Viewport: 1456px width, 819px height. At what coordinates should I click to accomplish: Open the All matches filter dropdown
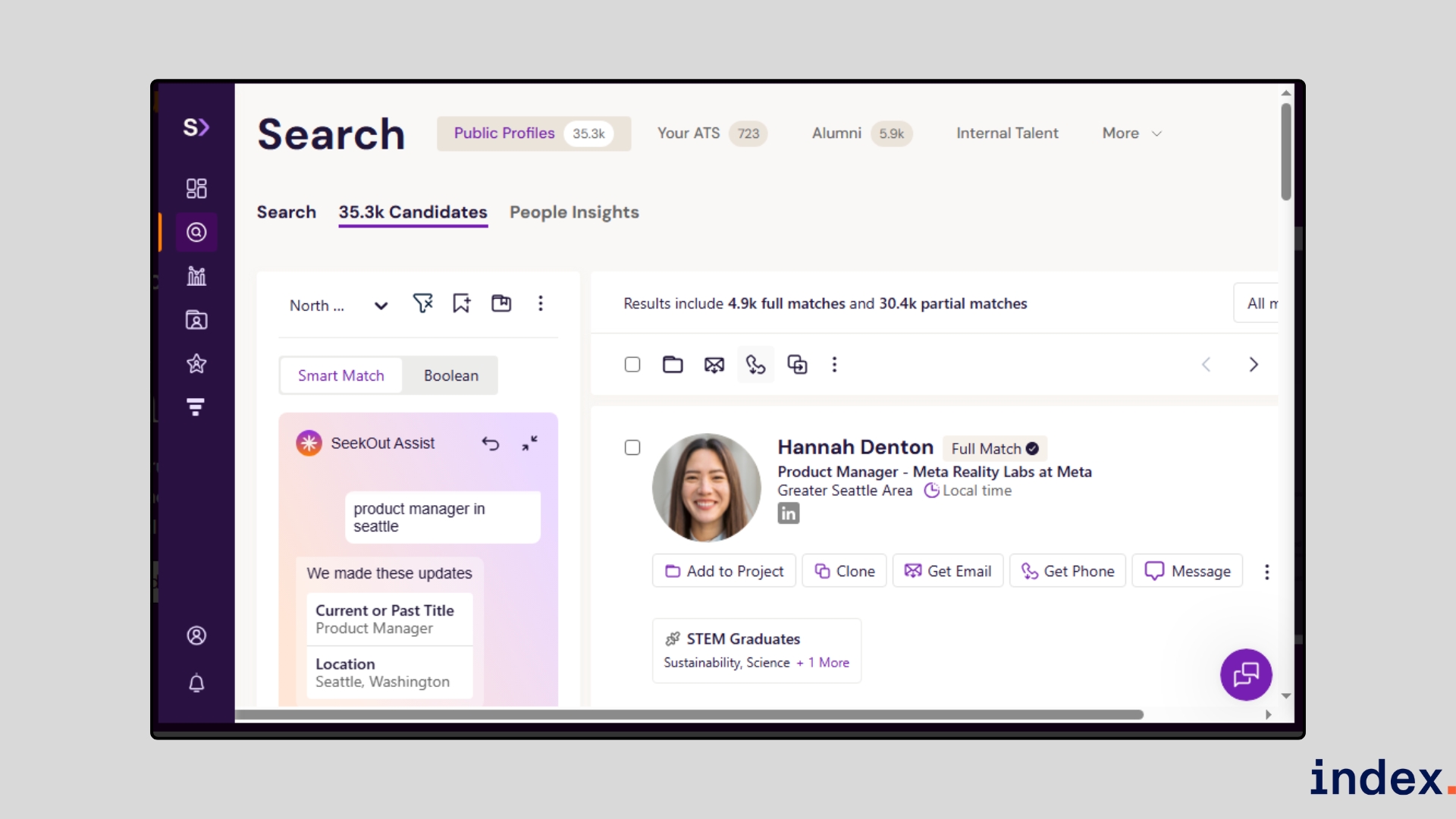[1259, 303]
